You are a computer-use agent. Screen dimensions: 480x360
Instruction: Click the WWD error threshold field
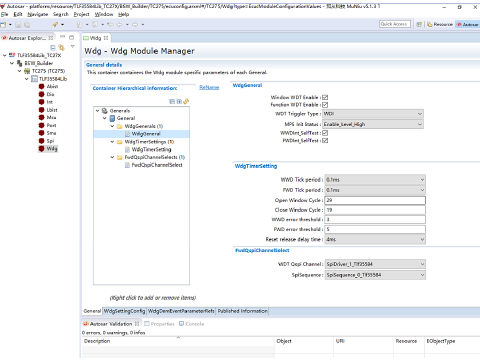tap(375, 219)
